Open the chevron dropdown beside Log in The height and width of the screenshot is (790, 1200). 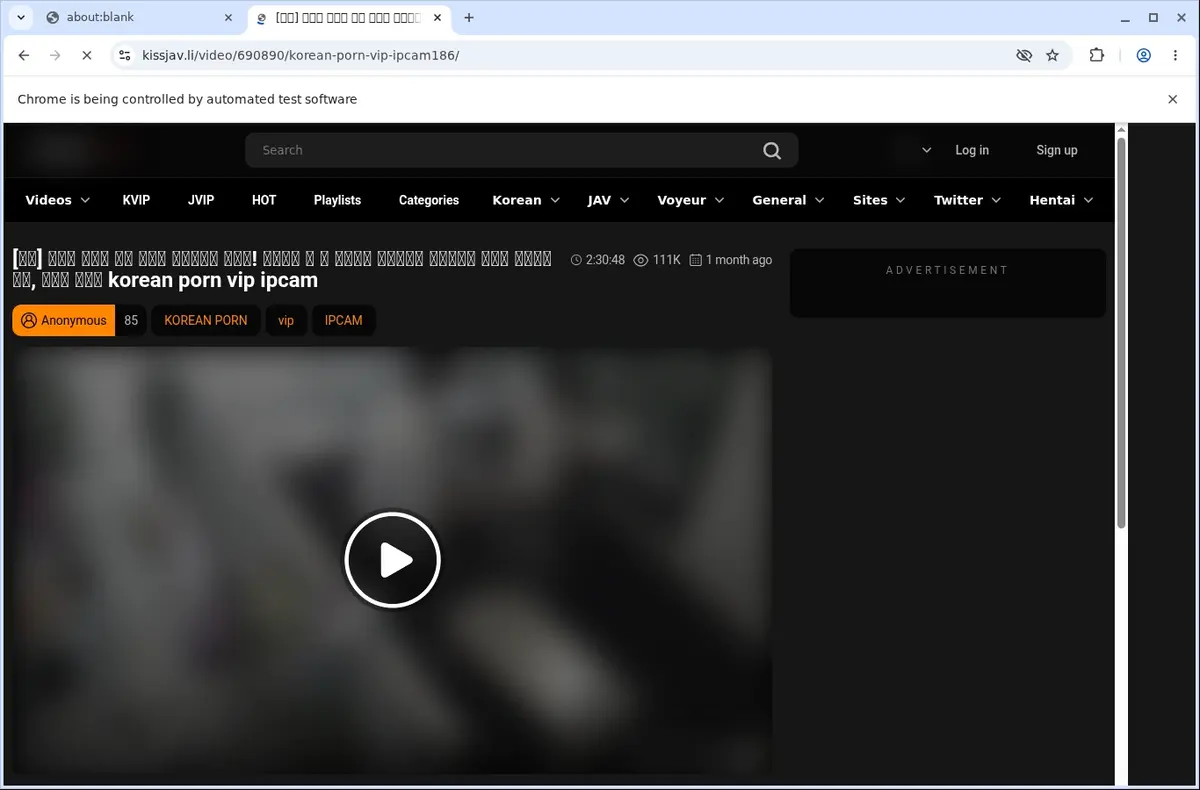[x=927, y=150]
